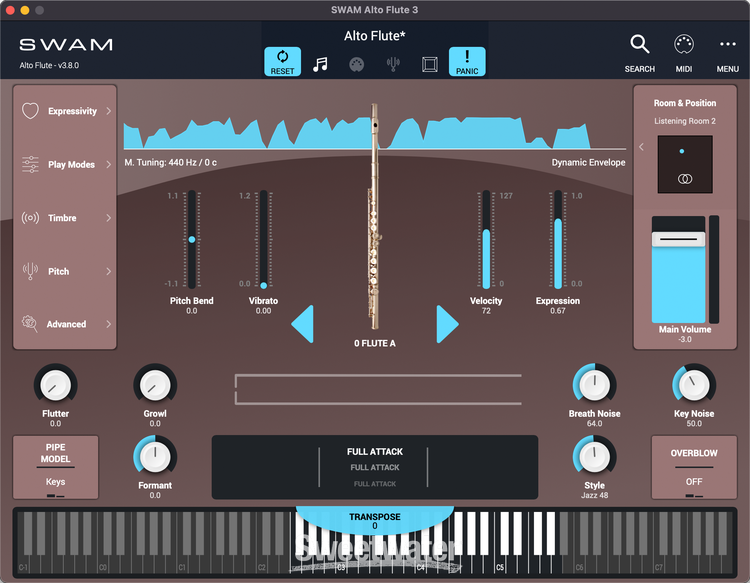Expand the chevron next to Pitch
This screenshot has width=750, height=583.
[109, 271]
